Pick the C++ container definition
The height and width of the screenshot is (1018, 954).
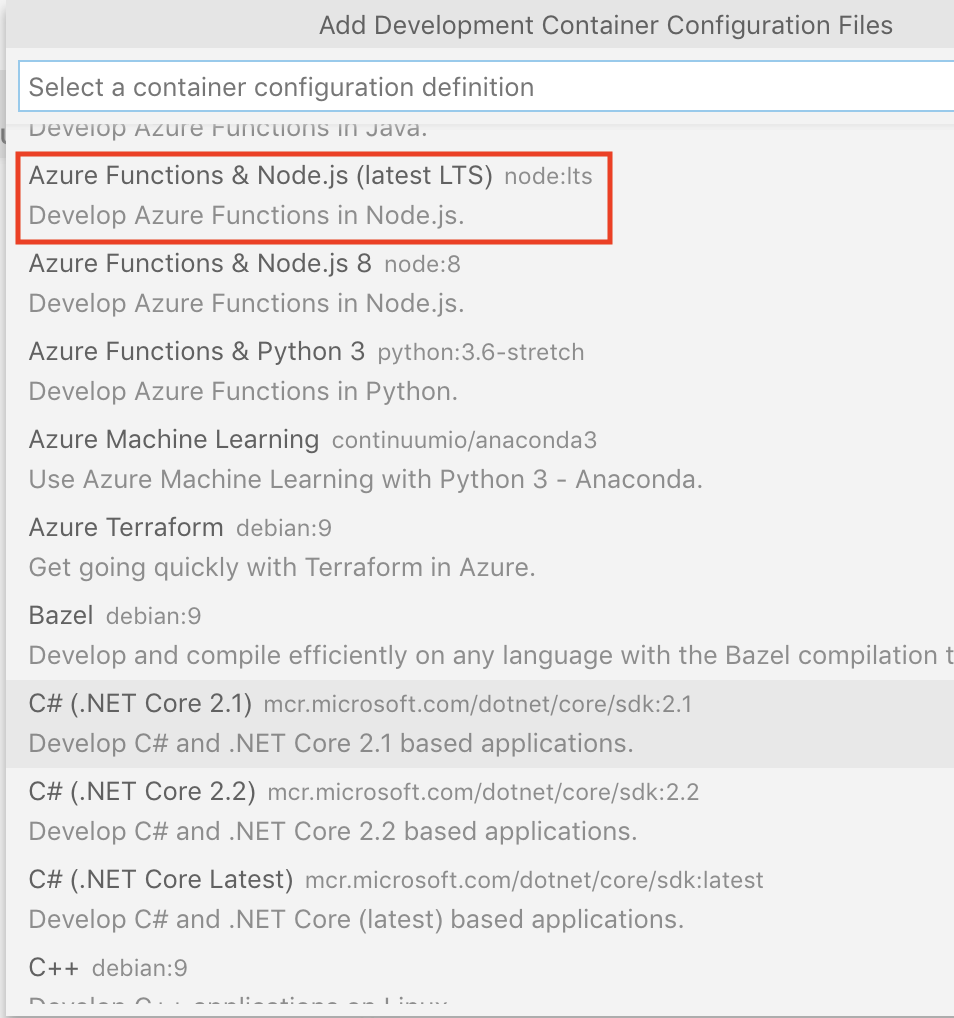[x=53, y=968]
